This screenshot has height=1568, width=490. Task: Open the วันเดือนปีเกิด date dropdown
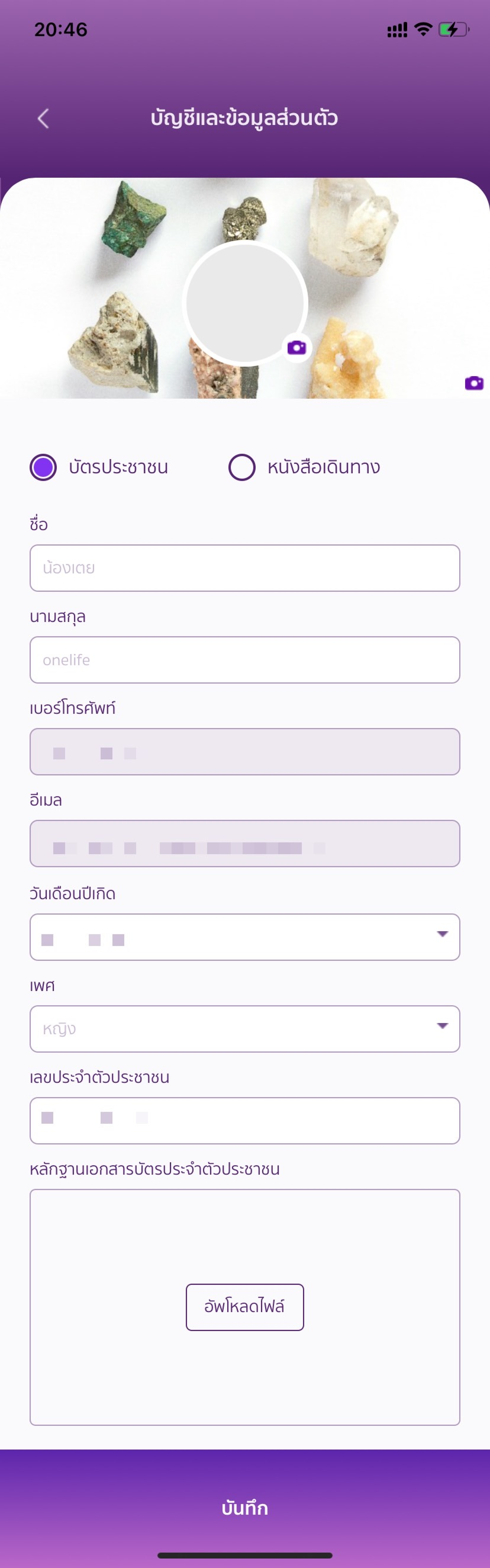pos(244,937)
